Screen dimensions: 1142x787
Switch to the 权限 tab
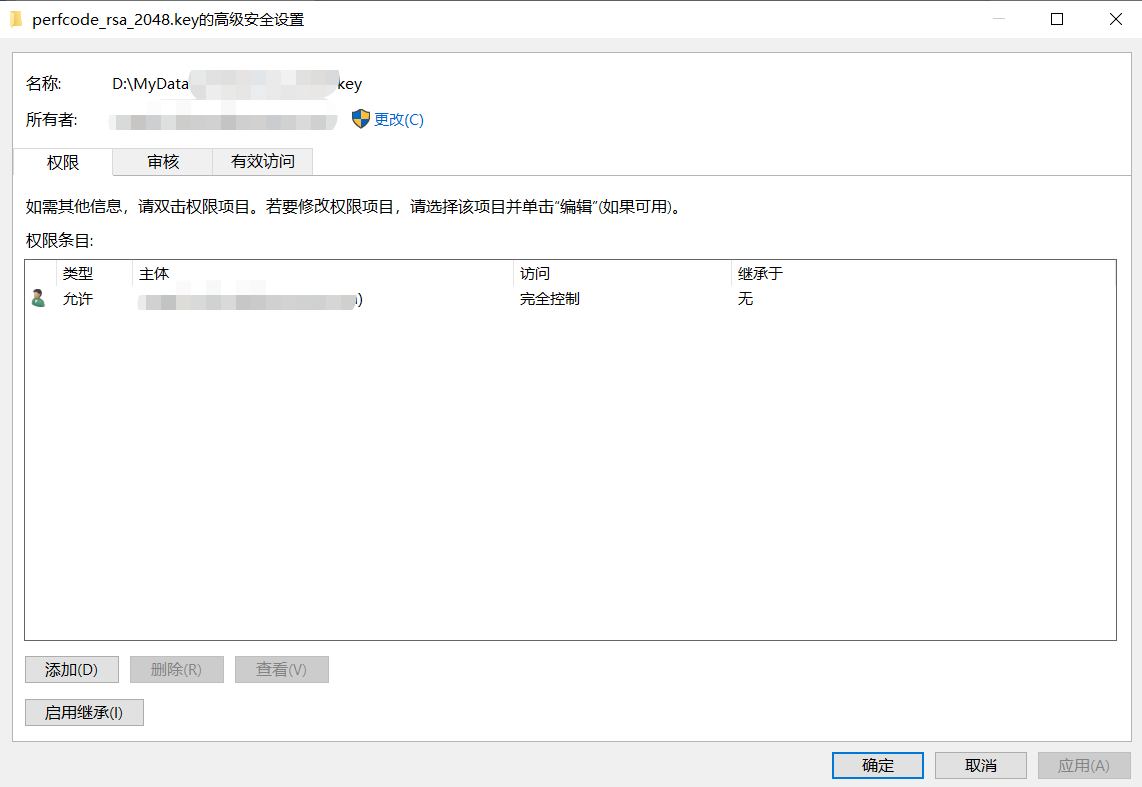(x=63, y=162)
